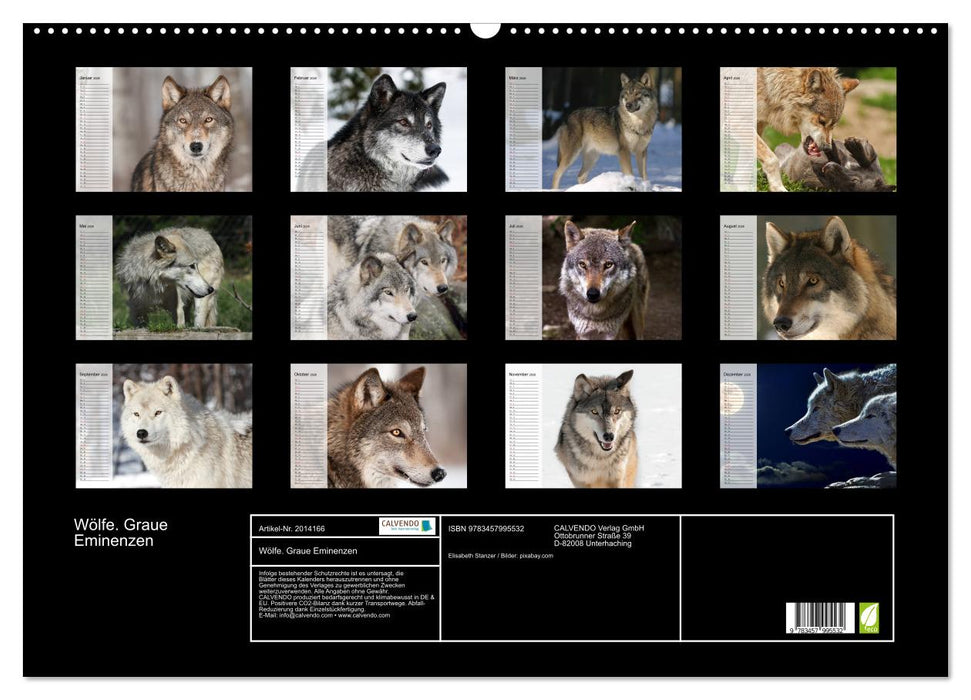Click the barcode at the bottom right
The height and width of the screenshot is (700, 971).
coord(819,618)
